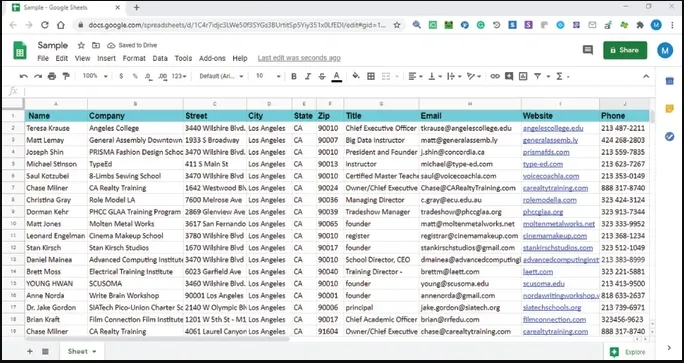
Task: Toggle bold formatting
Action: tap(294, 76)
